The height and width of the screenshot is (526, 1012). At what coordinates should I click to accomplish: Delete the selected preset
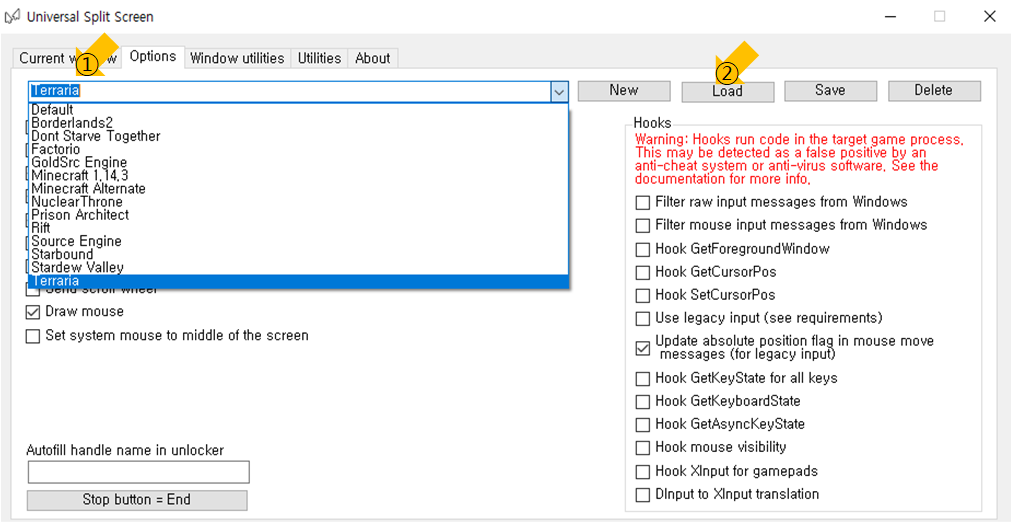(x=933, y=90)
